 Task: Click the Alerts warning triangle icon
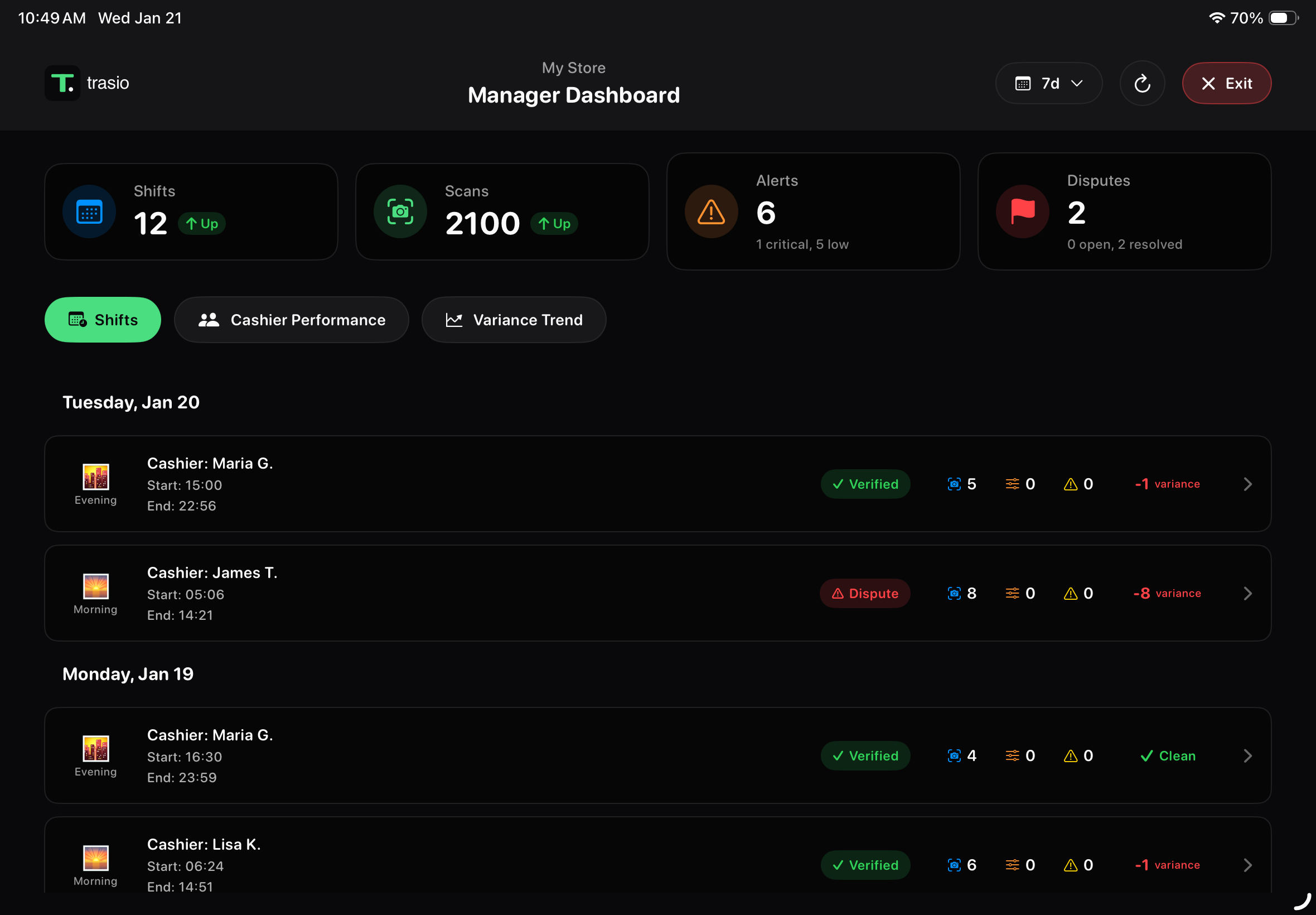[710, 211]
